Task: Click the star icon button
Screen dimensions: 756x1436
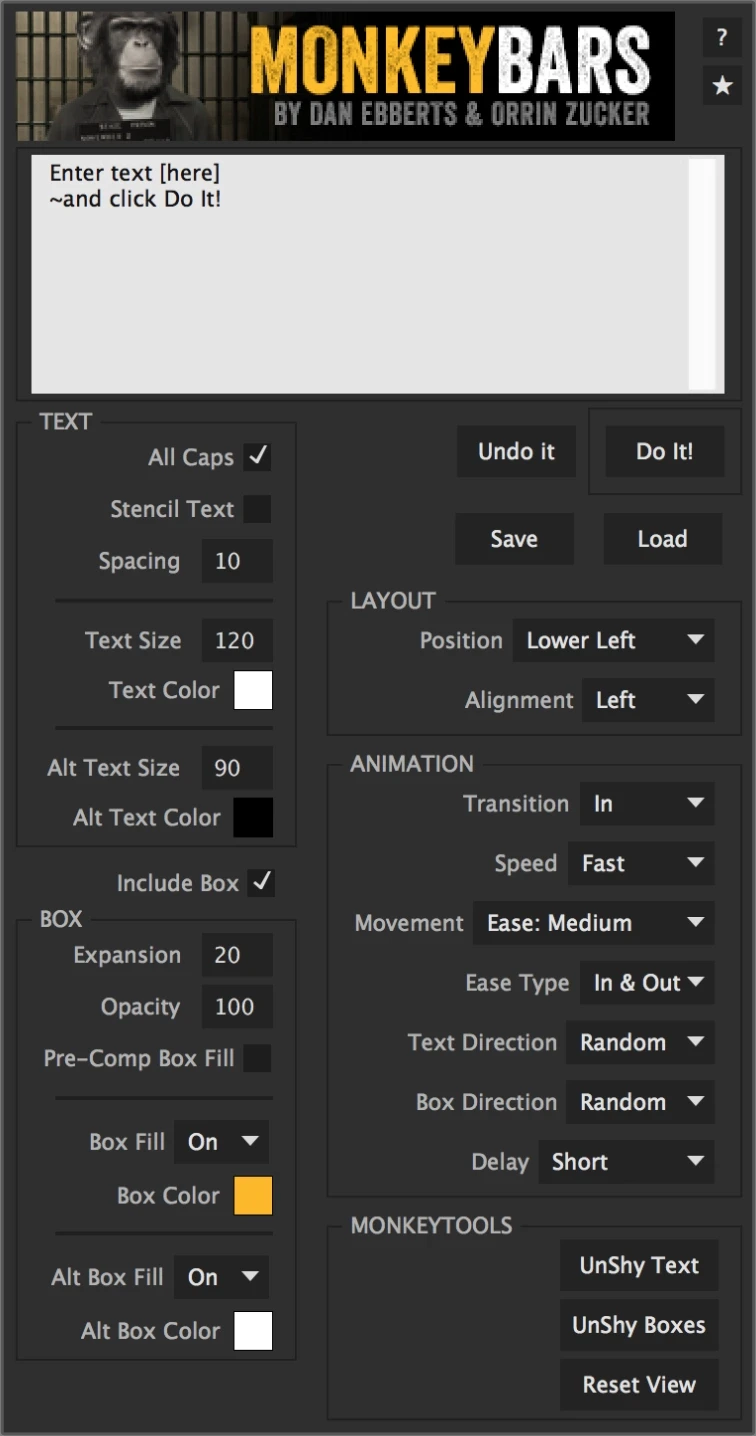Action: [722, 87]
